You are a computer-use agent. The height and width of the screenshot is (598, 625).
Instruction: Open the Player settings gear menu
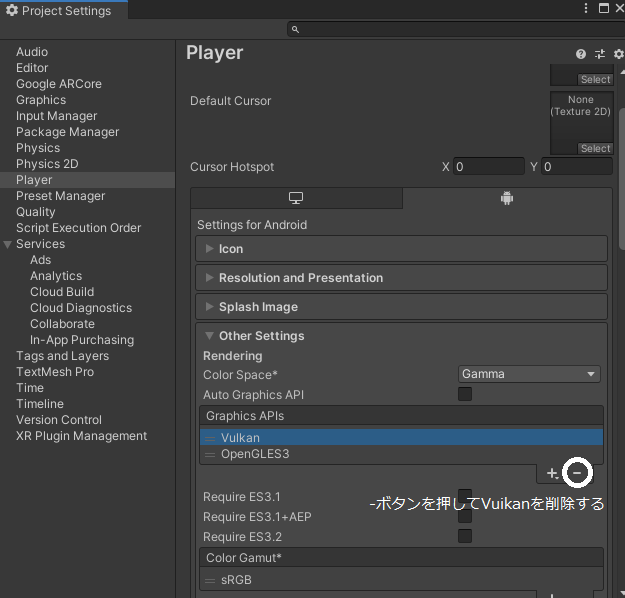[x=619, y=54]
